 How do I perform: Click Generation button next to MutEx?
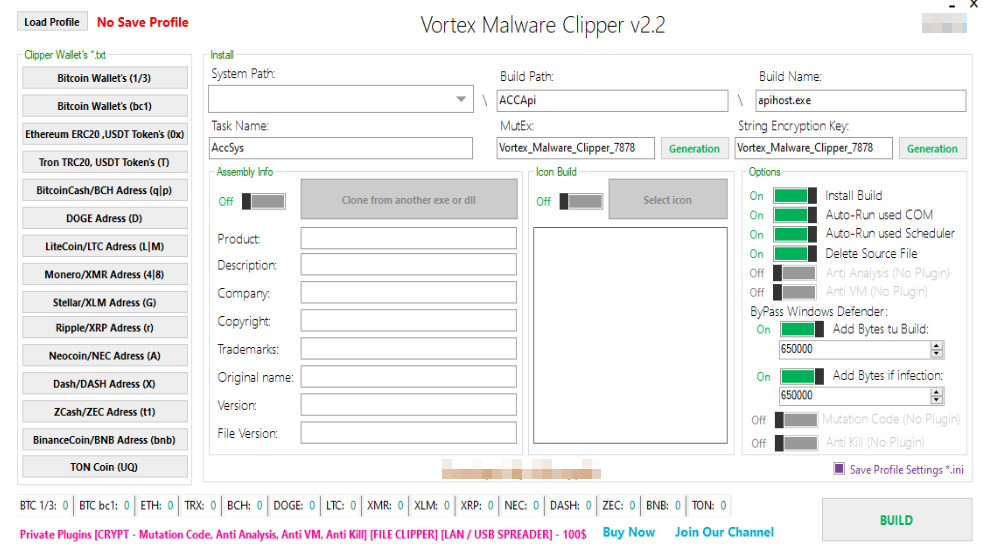(x=693, y=148)
